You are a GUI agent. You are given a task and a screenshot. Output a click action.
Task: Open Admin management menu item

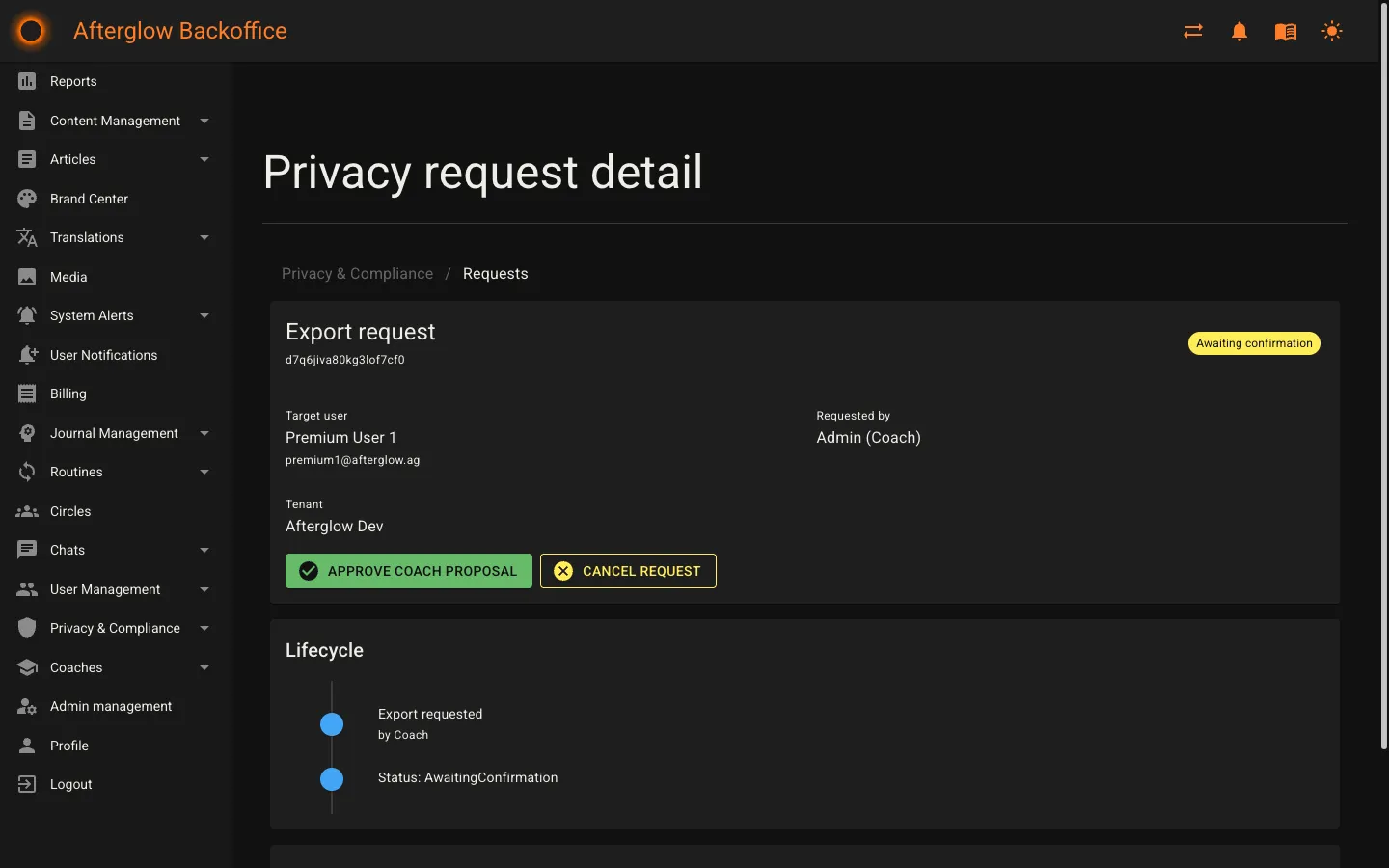(117, 706)
